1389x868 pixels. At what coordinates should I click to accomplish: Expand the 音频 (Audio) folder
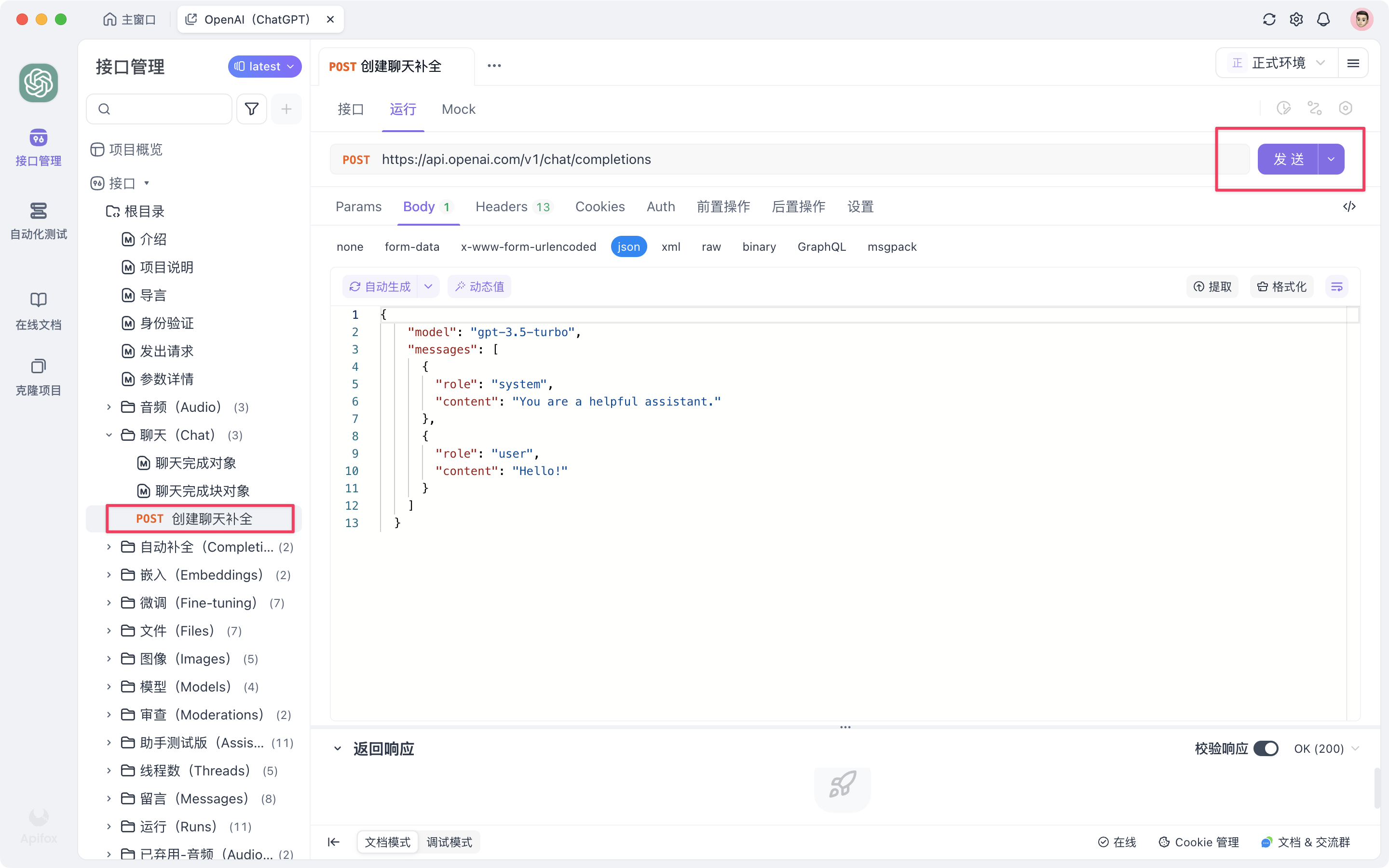coord(109,407)
